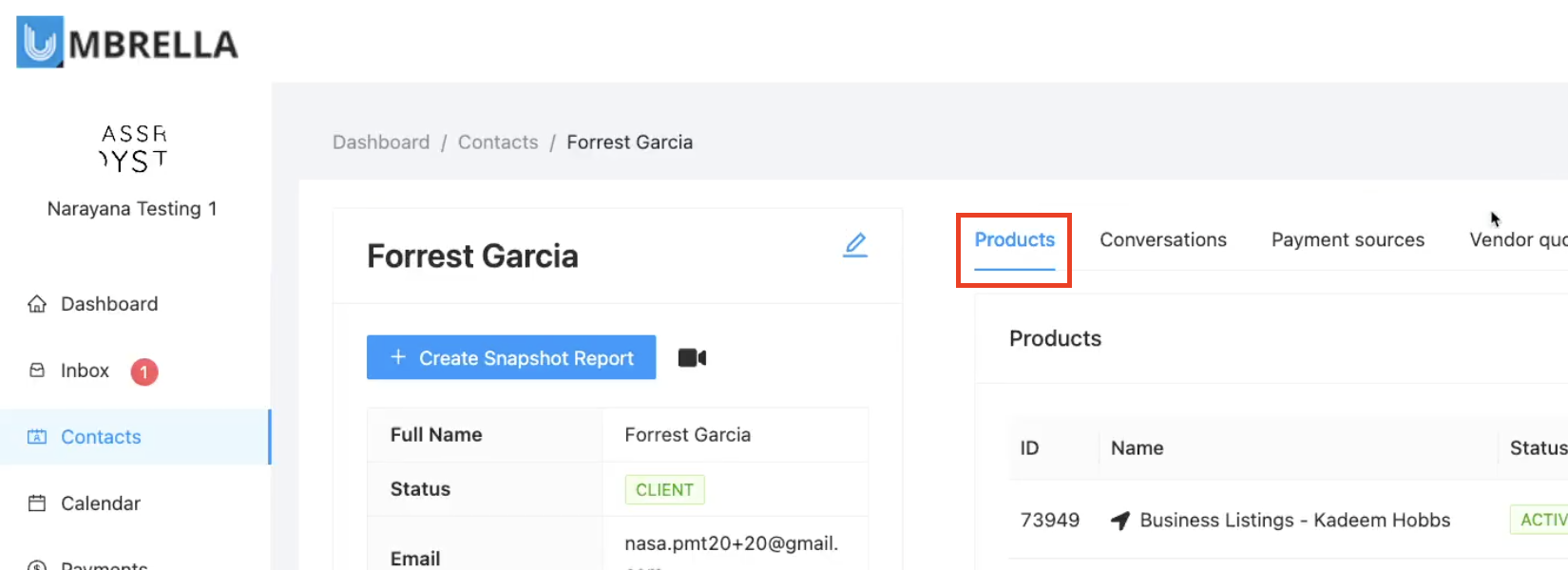The width and height of the screenshot is (1568, 570).
Task: Click the Contacts card icon in sidebar
Action: 37,437
